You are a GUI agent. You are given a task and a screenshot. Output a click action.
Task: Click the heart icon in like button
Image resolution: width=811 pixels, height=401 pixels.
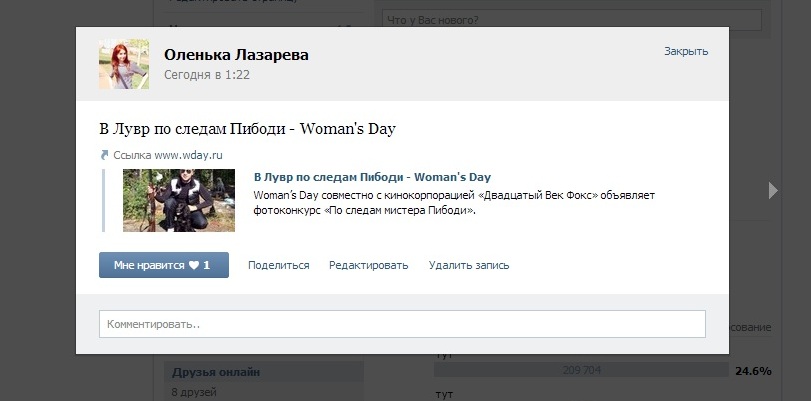(x=193, y=265)
